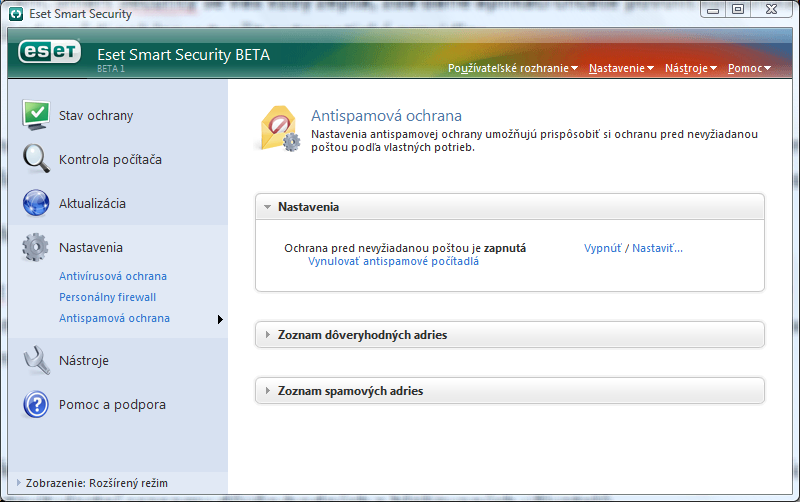Viewport: 800px width, 502px height.
Task: Click Vynulovať antispamové počítadlá link
Action: tap(393, 261)
